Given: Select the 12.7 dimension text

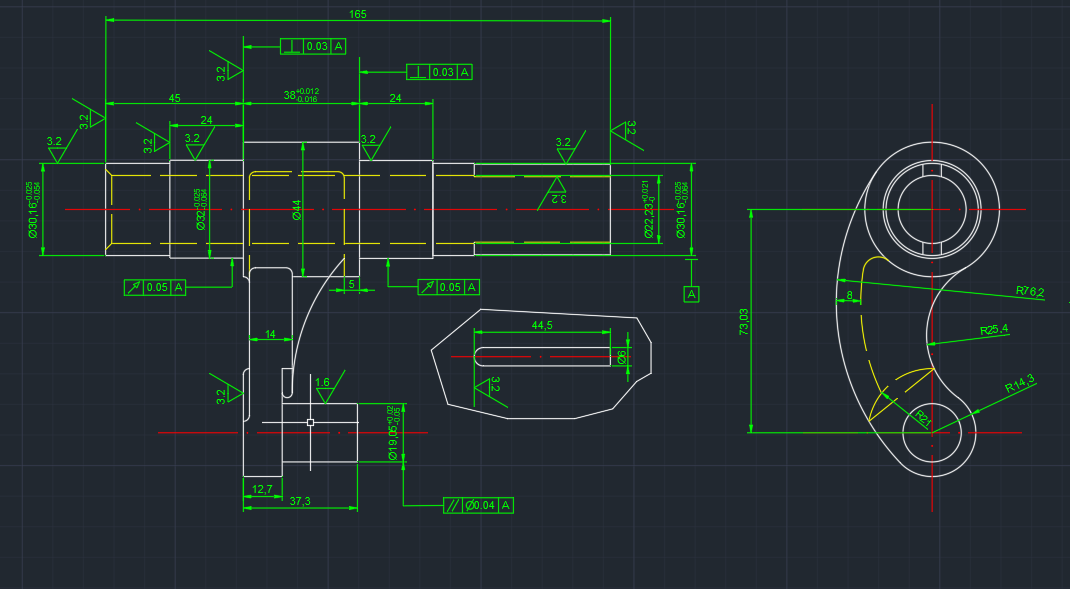Looking at the screenshot, I should [x=262, y=489].
